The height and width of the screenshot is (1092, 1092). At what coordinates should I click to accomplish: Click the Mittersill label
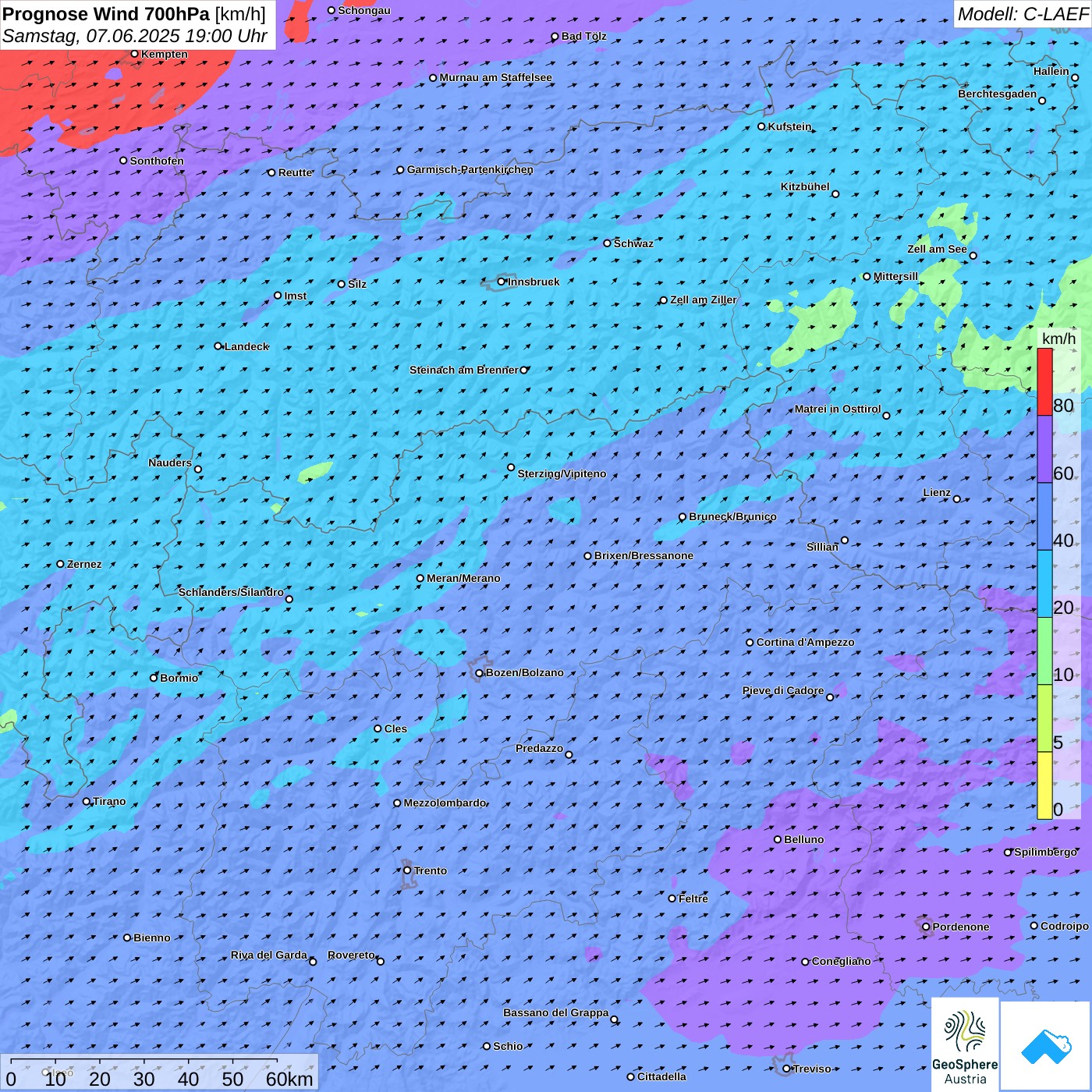(896, 276)
